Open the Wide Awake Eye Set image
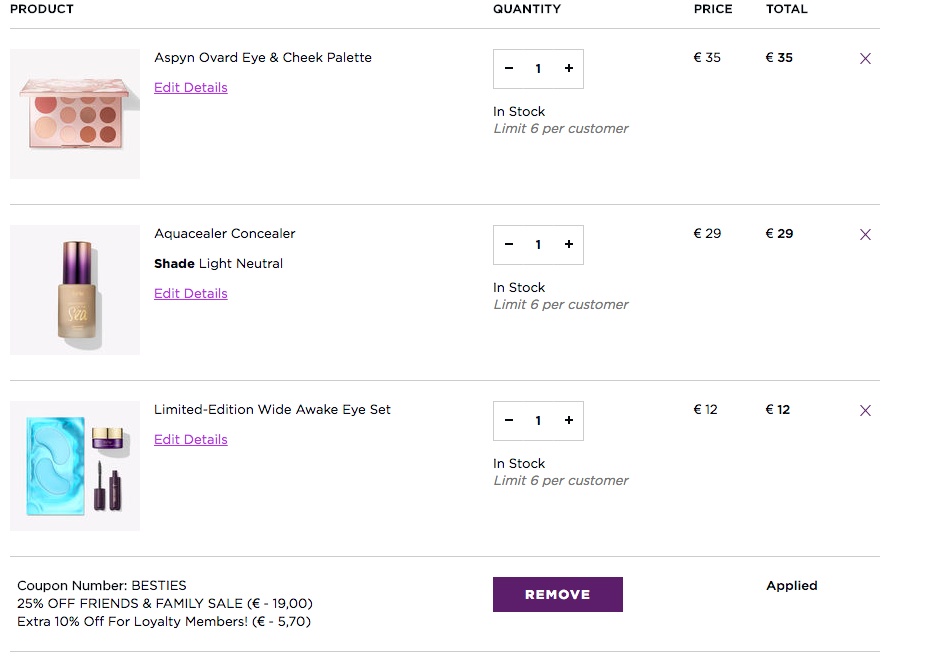This screenshot has height=655, width=933. tap(75, 466)
